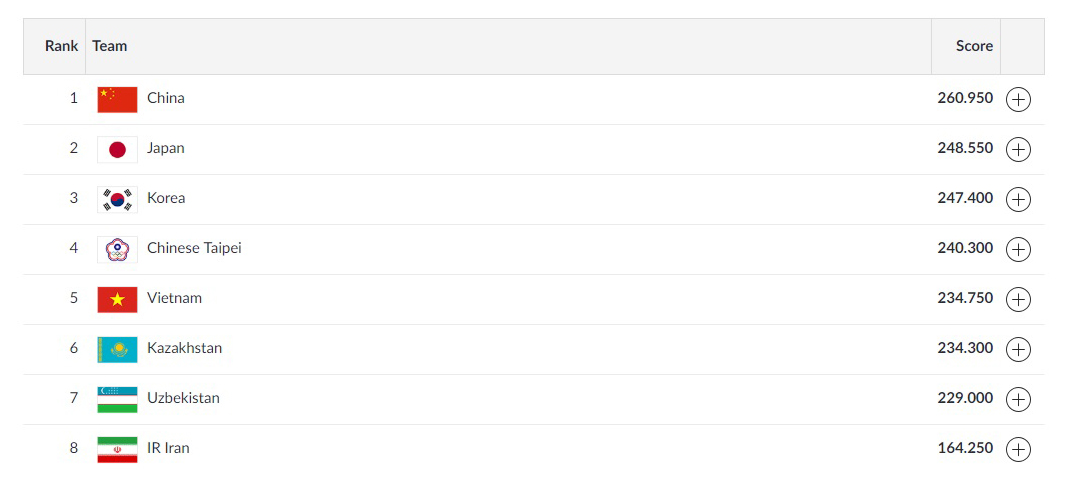This screenshot has height=498, width=1080.
Task: Sort by the Score column header
Action: tap(974, 46)
